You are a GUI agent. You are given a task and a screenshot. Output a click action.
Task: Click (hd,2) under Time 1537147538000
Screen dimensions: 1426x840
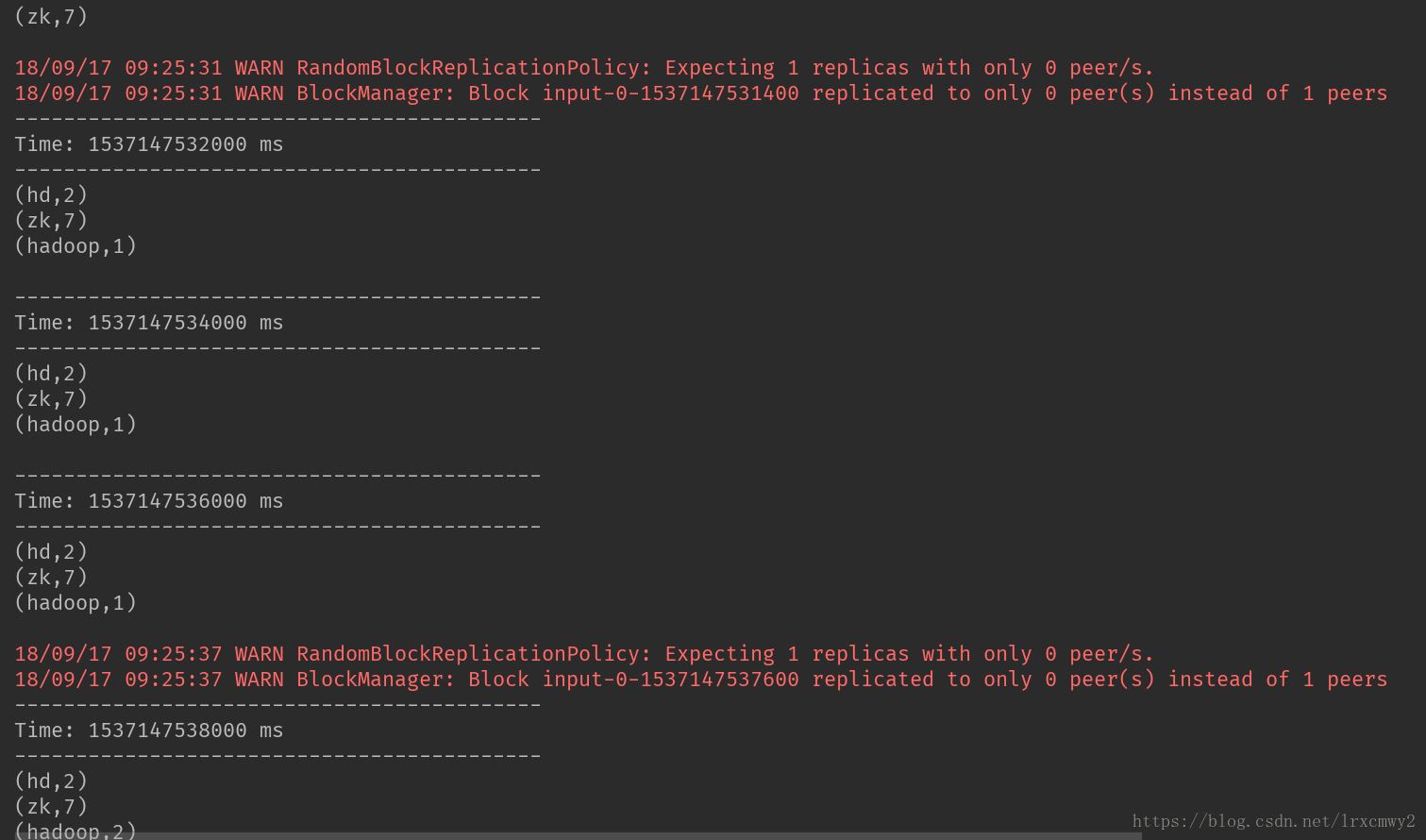[x=51, y=781]
